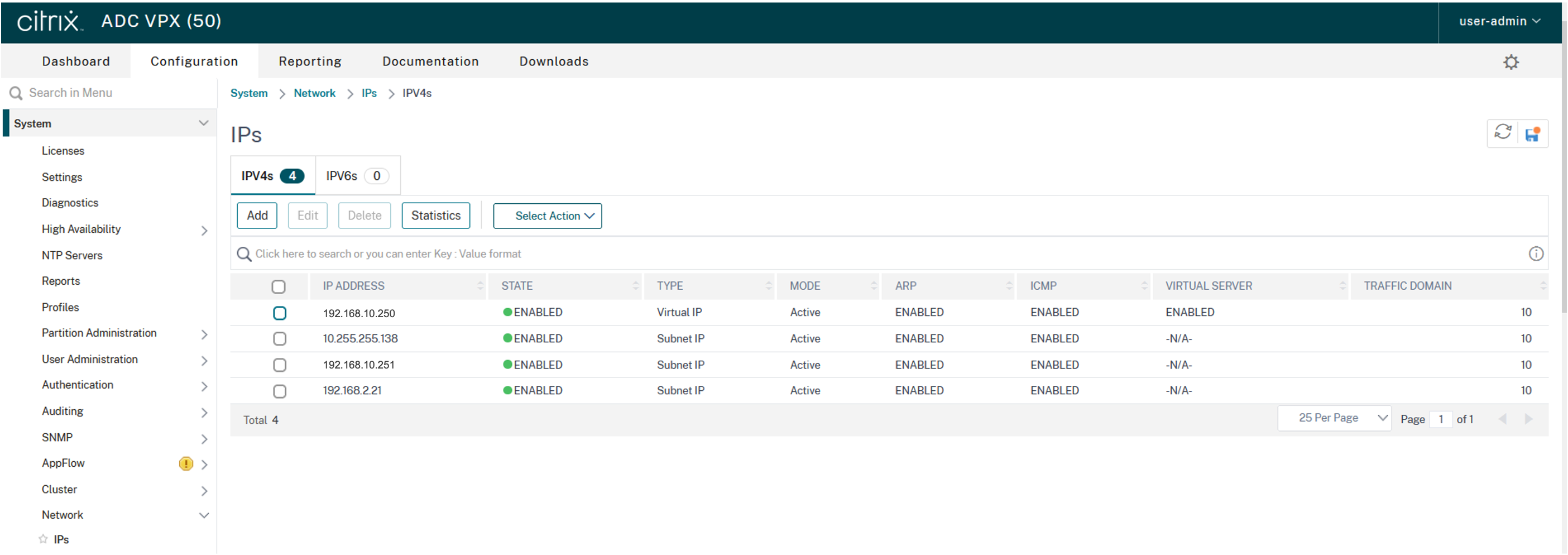
Task: Open the settings gear icon
Action: tap(1511, 62)
